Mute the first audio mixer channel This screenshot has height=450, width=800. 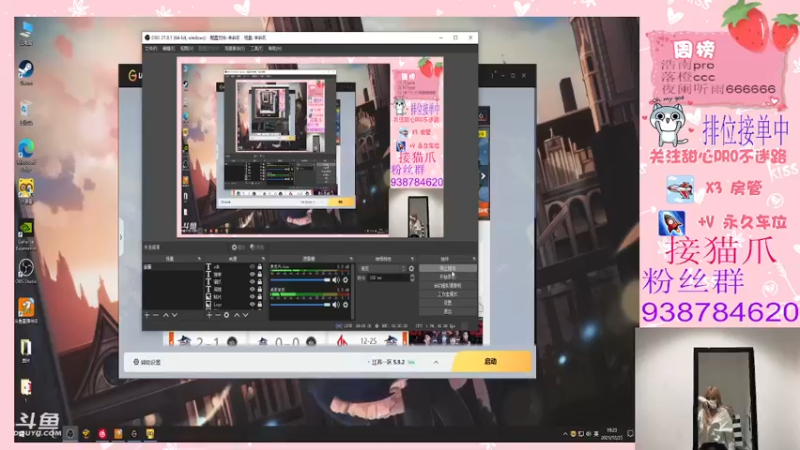click(x=336, y=280)
